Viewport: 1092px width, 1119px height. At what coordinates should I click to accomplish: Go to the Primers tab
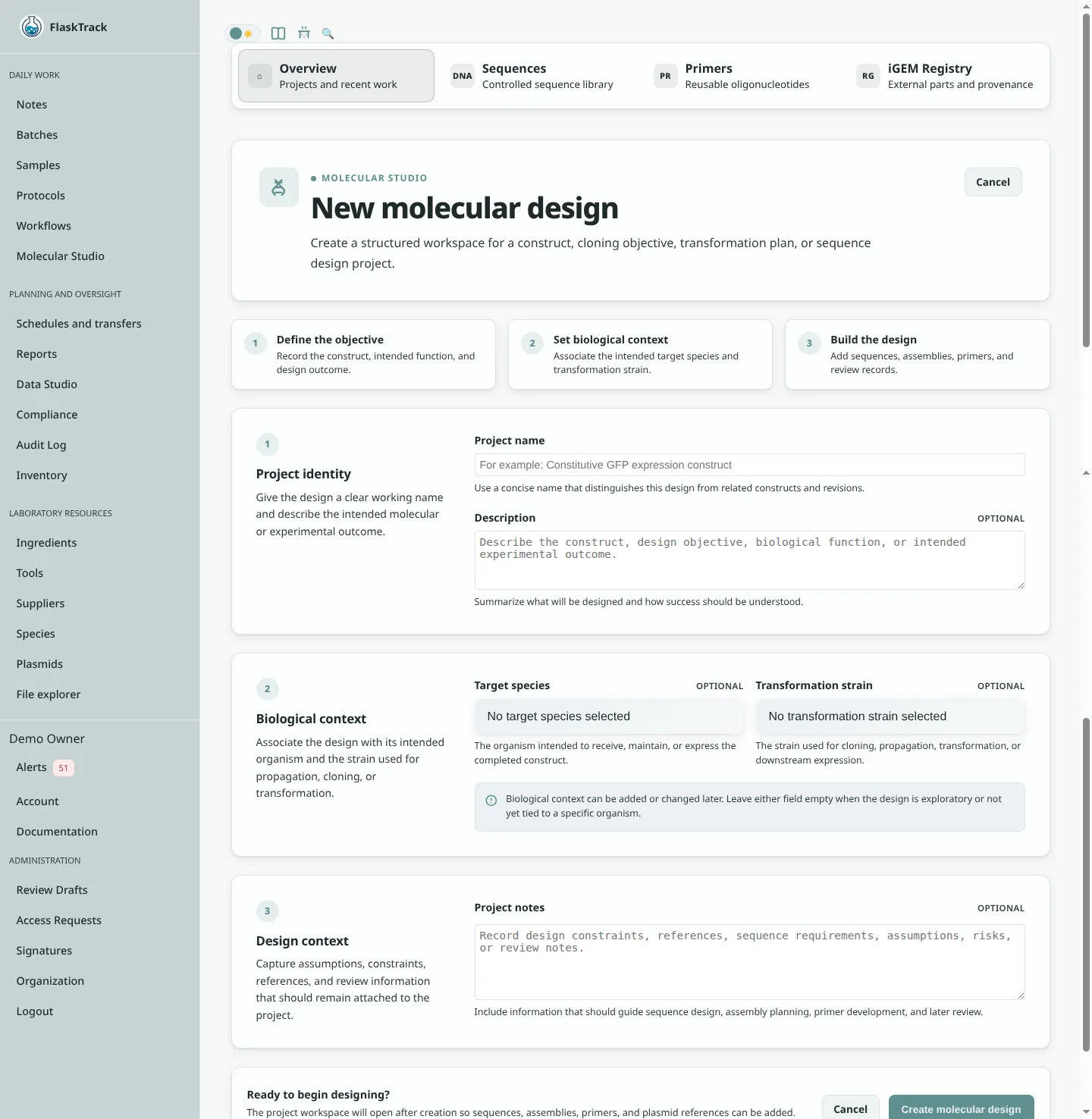(742, 76)
